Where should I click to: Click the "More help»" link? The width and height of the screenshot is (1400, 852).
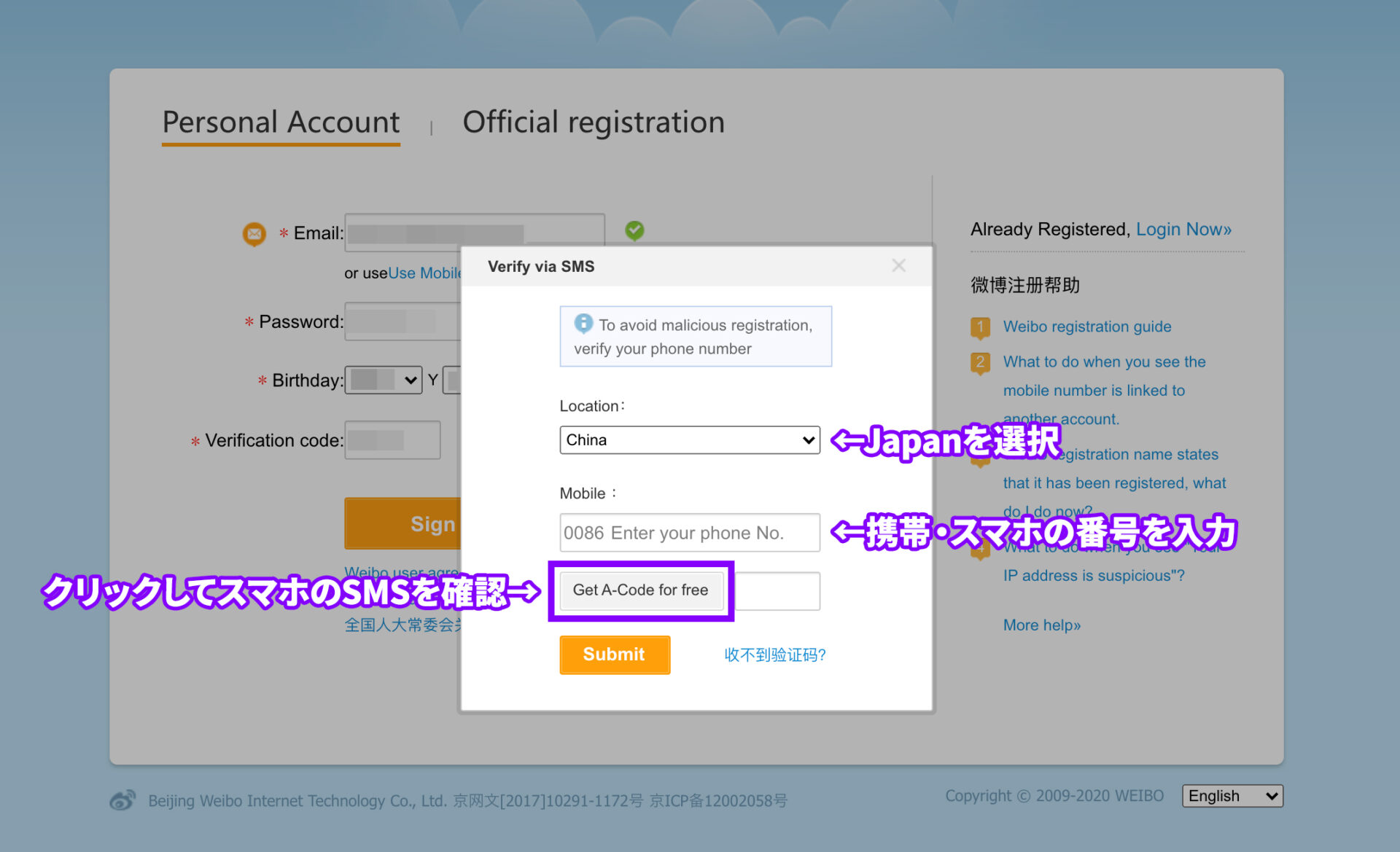pos(1041,625)
